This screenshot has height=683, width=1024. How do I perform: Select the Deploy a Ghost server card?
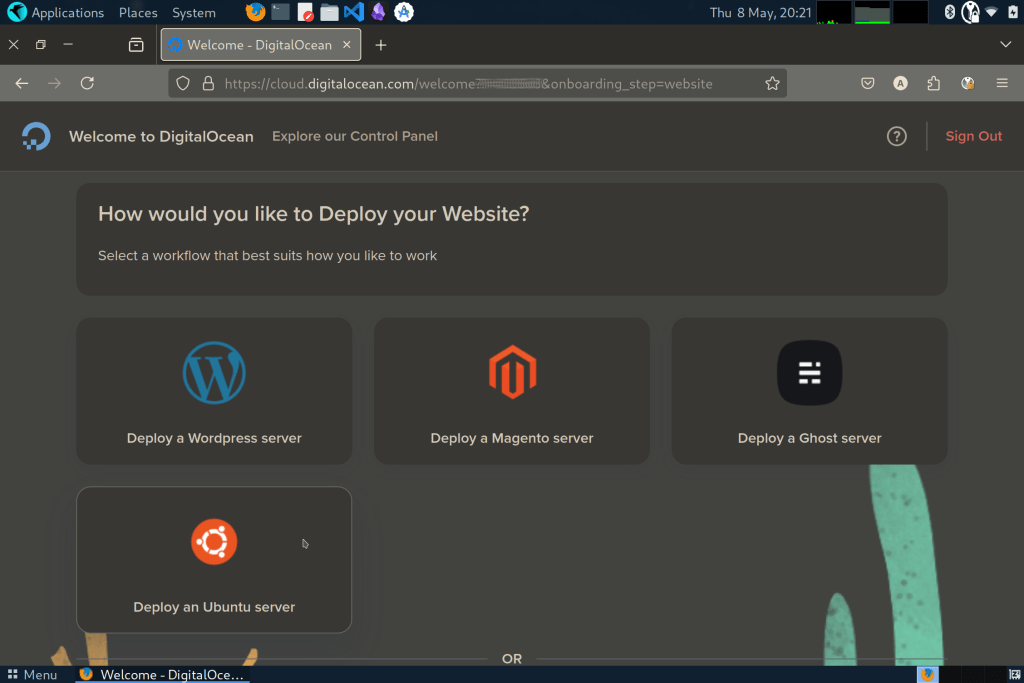(809, 390)
